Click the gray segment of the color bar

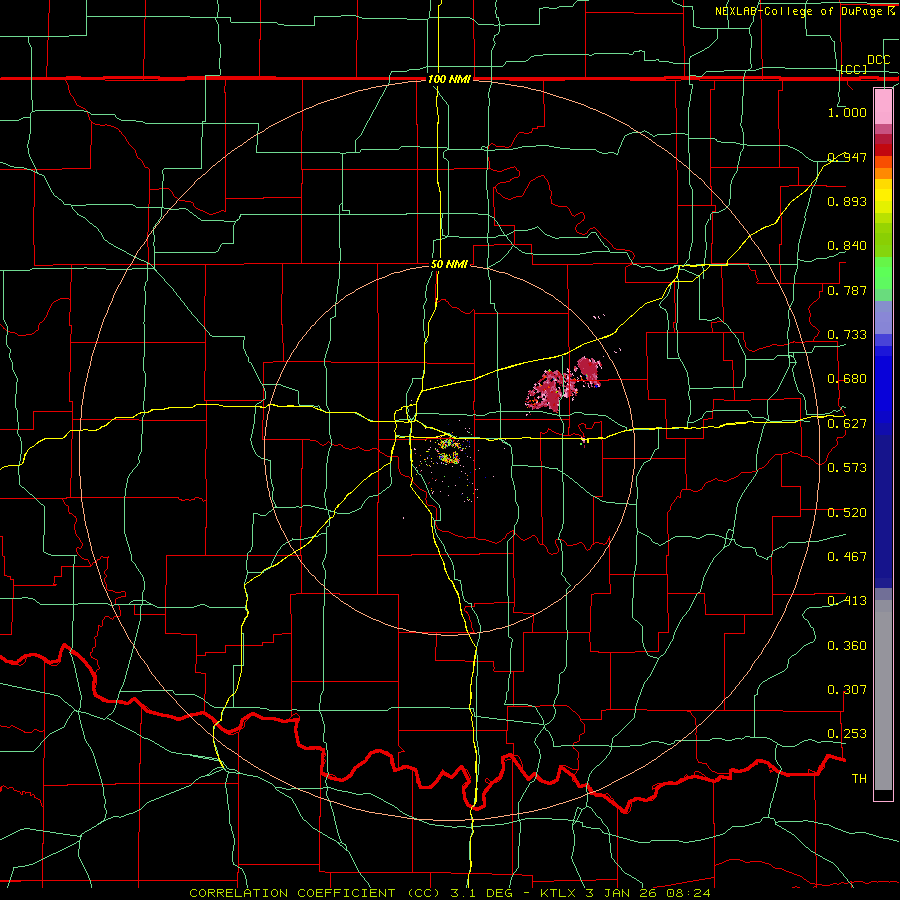pos(883,695)
